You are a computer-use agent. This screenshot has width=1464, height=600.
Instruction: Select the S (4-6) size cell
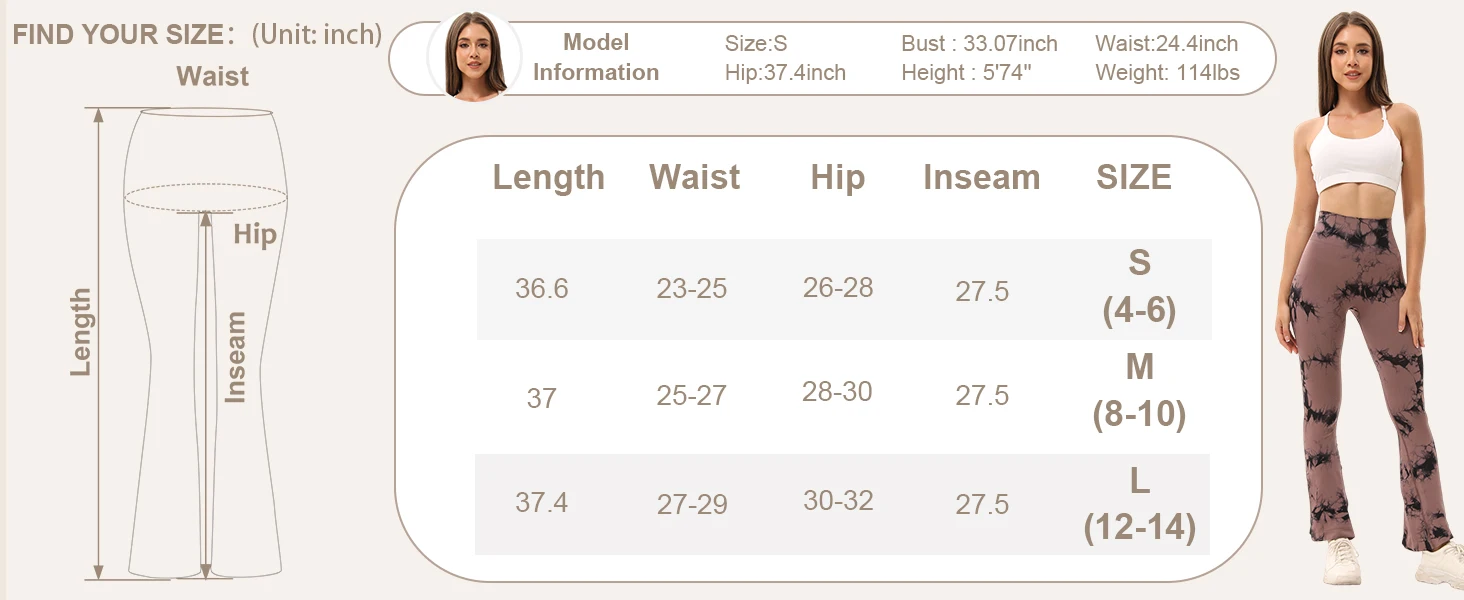[x=1139, y=288]
